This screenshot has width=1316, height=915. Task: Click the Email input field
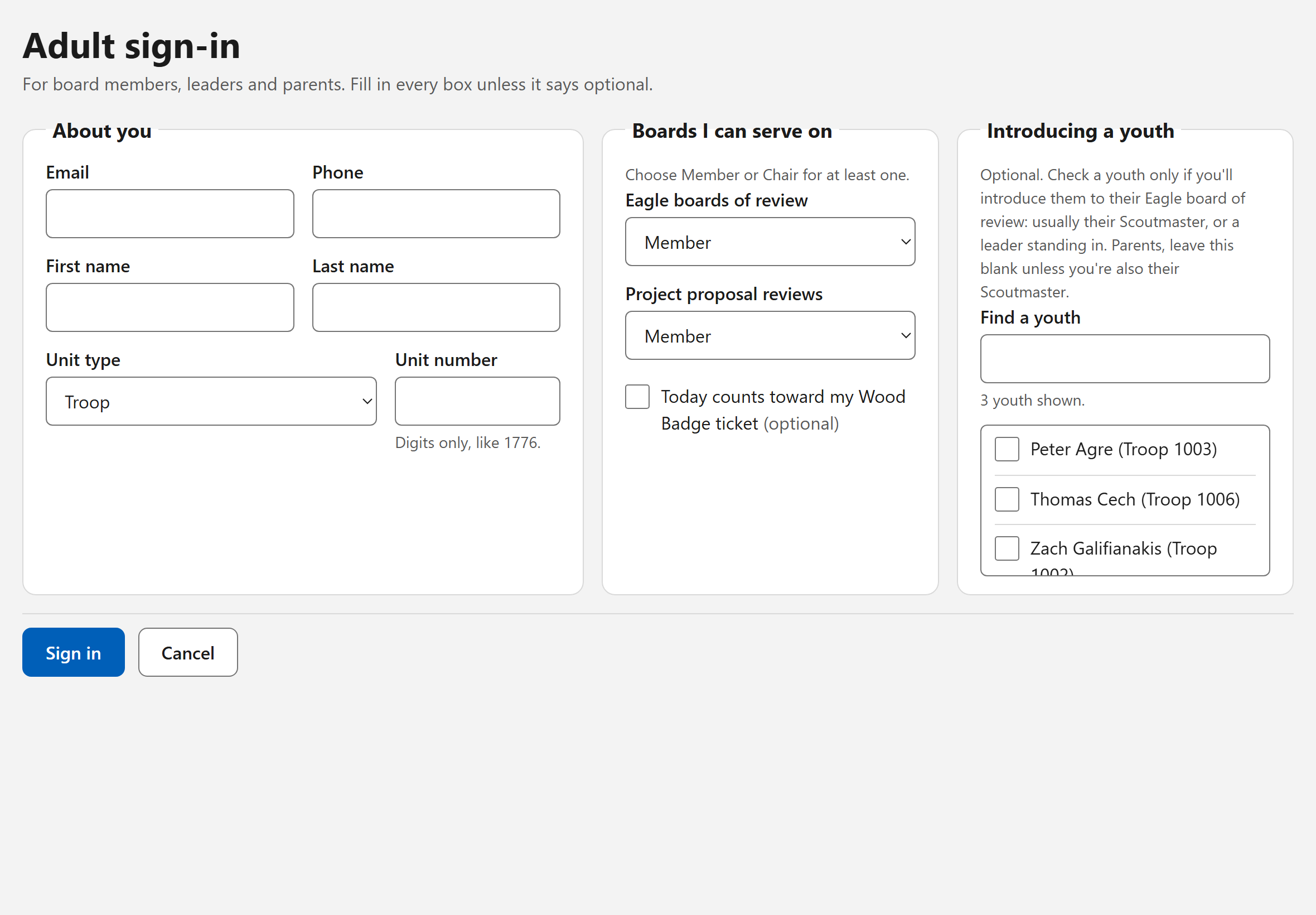170,214
